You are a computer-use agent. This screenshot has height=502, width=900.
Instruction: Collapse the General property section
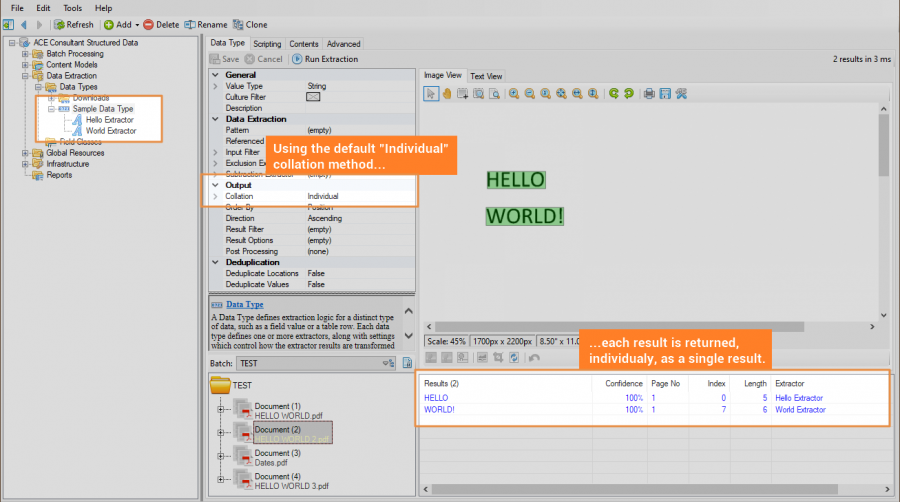pos(215,75)
